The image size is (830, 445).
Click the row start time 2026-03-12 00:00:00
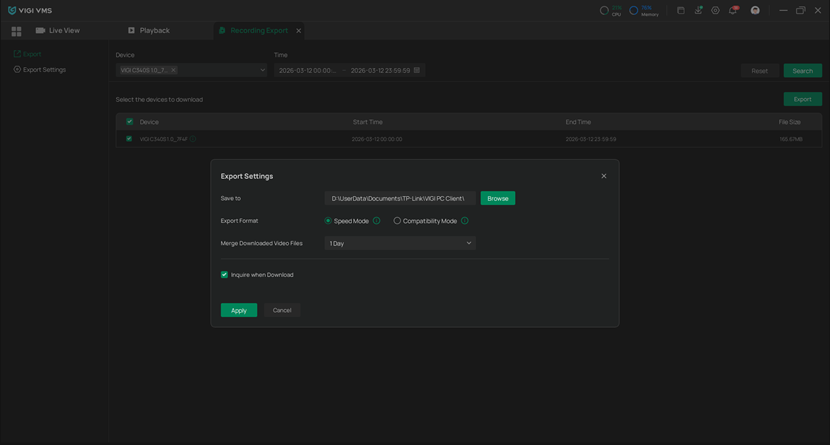tap(377, 139)
